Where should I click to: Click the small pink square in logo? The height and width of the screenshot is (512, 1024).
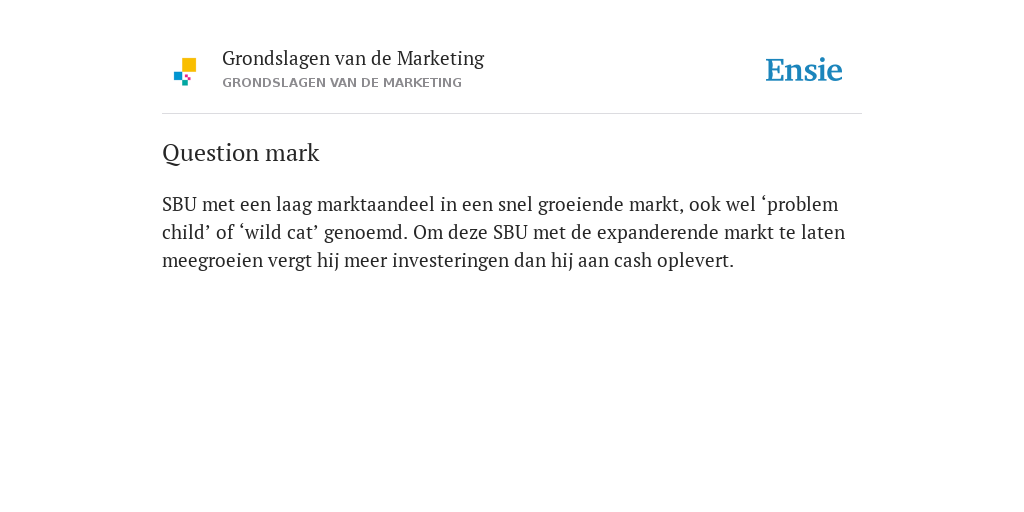pyautogui.click(x=187, y=77)
